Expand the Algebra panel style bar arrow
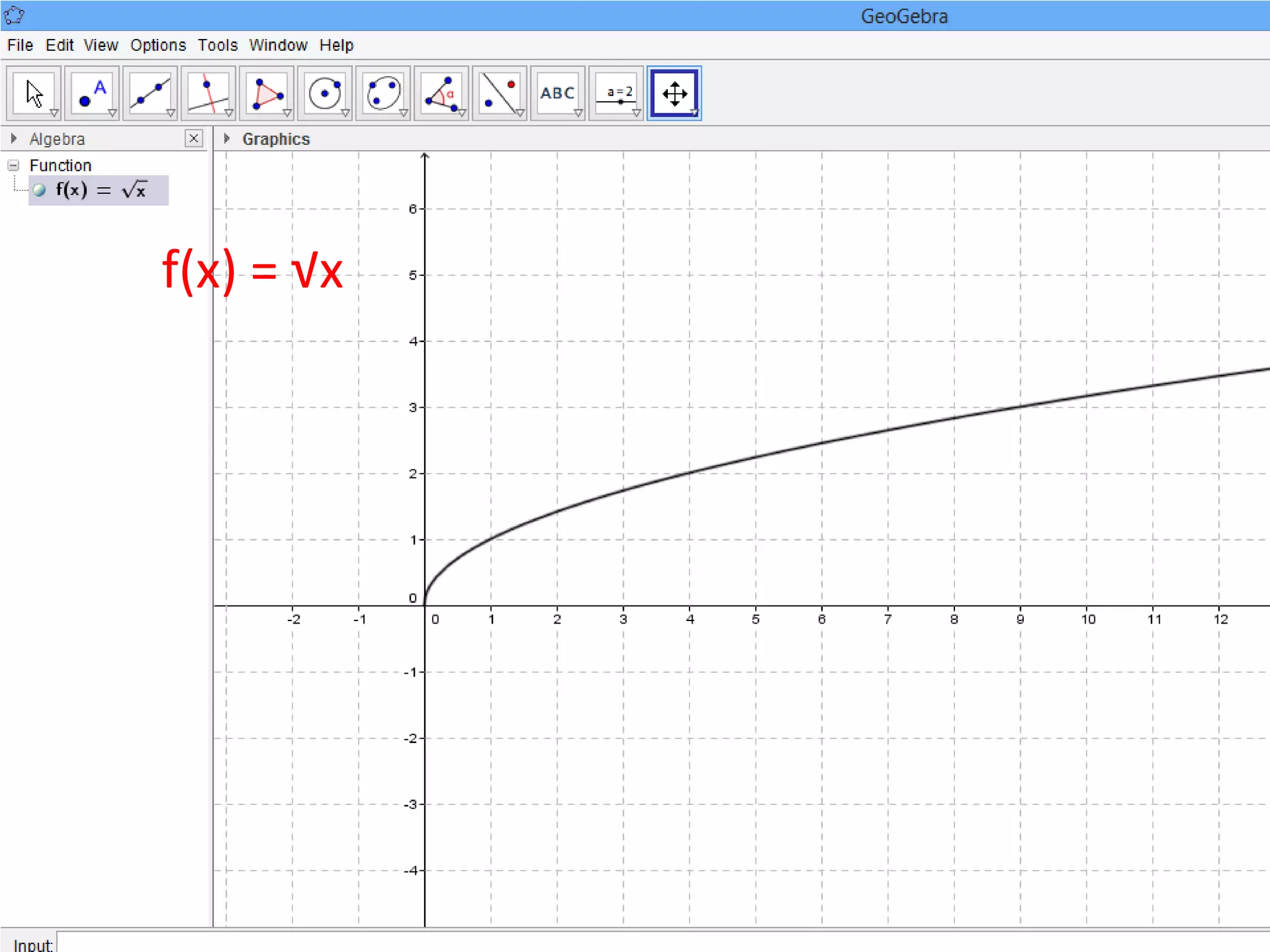Screen dimensions: 1270x952 pyautogui.click(x=14, y=138)
